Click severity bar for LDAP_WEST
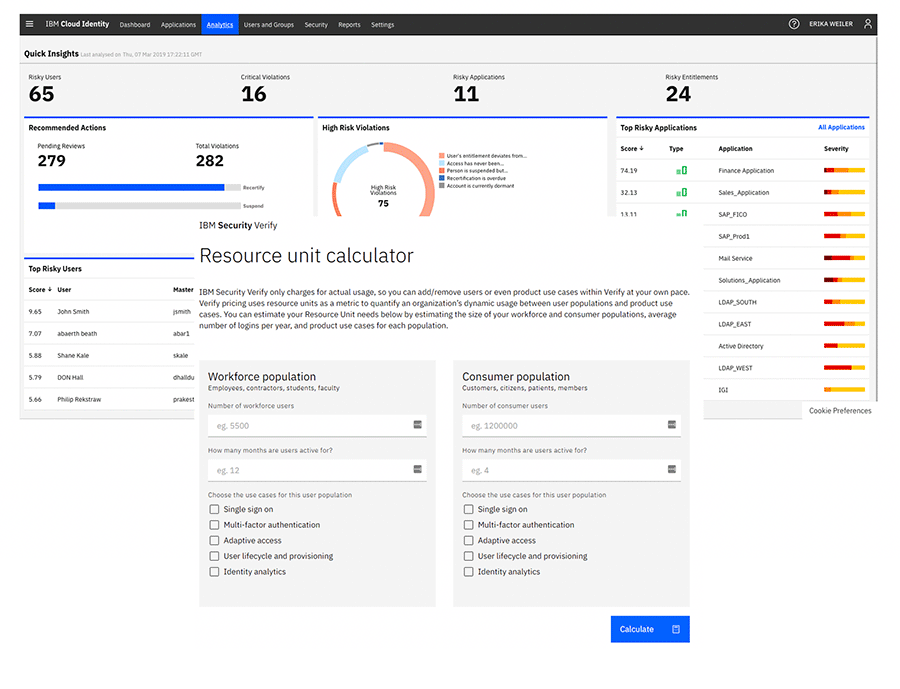The height and width of the screenshot is (689, 900). pyautogui.click(x=844, y=368)
